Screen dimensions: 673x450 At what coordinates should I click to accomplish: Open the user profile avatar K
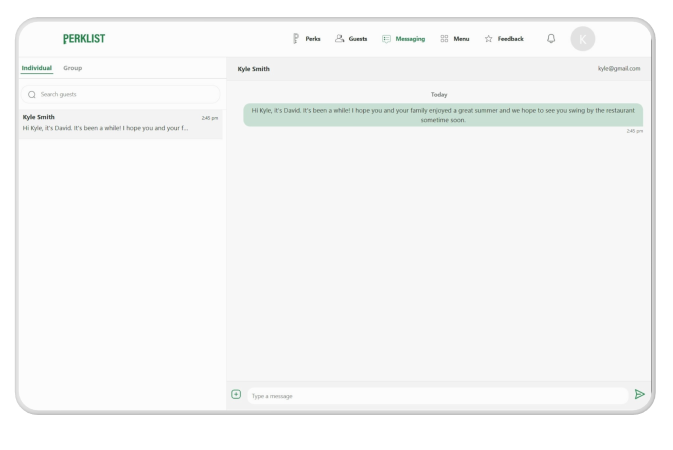coord(582,39)
